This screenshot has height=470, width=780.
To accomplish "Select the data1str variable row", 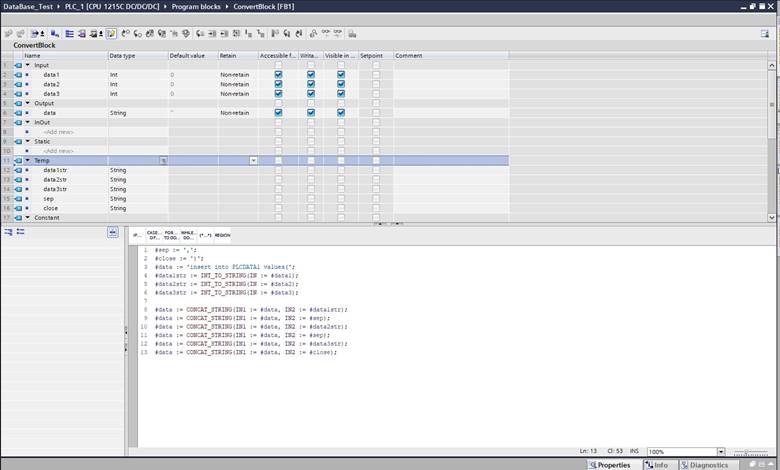I will point(55,170).
